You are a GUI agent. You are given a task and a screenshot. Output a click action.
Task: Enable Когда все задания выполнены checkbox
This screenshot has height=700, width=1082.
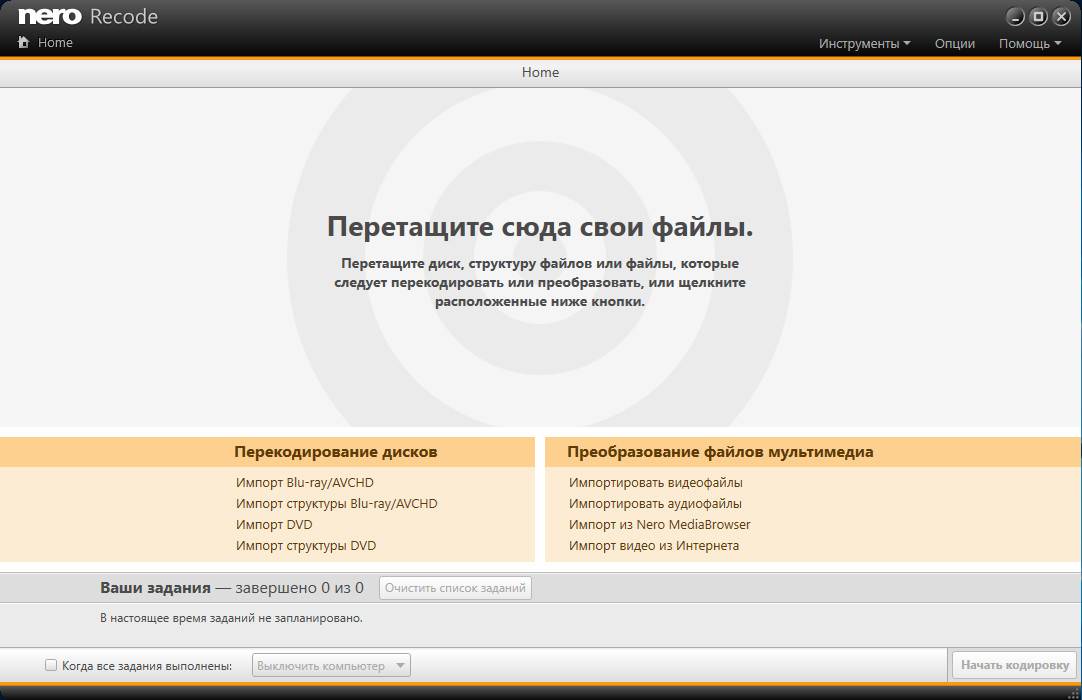51,665
